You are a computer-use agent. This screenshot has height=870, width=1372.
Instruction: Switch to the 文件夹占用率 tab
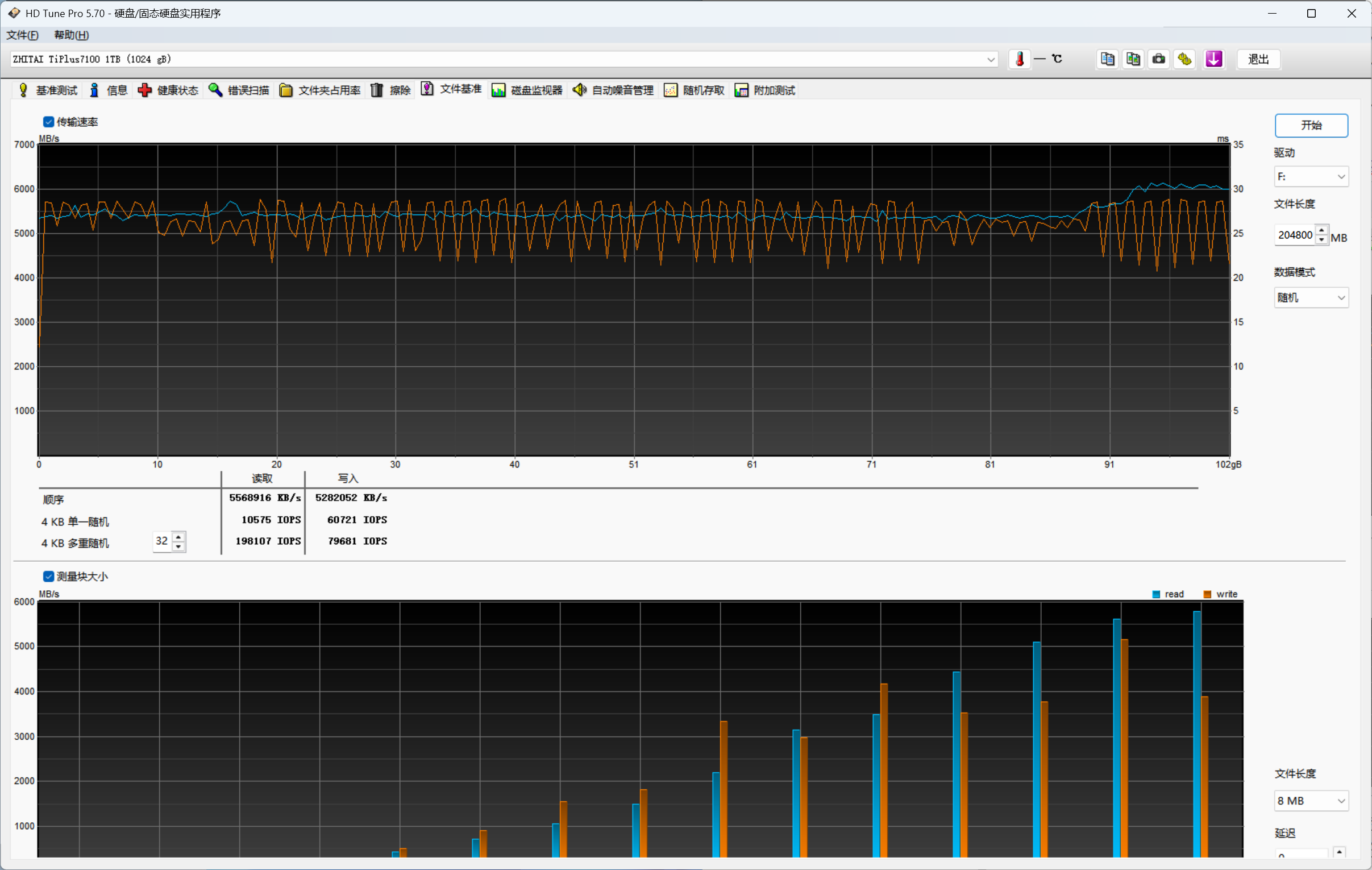coord(321,90)
